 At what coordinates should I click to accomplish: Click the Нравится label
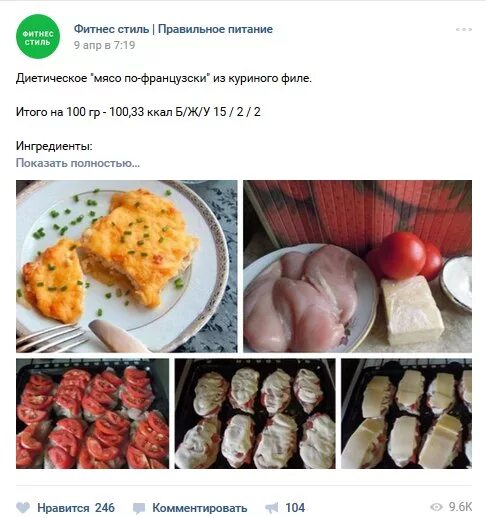(63, 508)
